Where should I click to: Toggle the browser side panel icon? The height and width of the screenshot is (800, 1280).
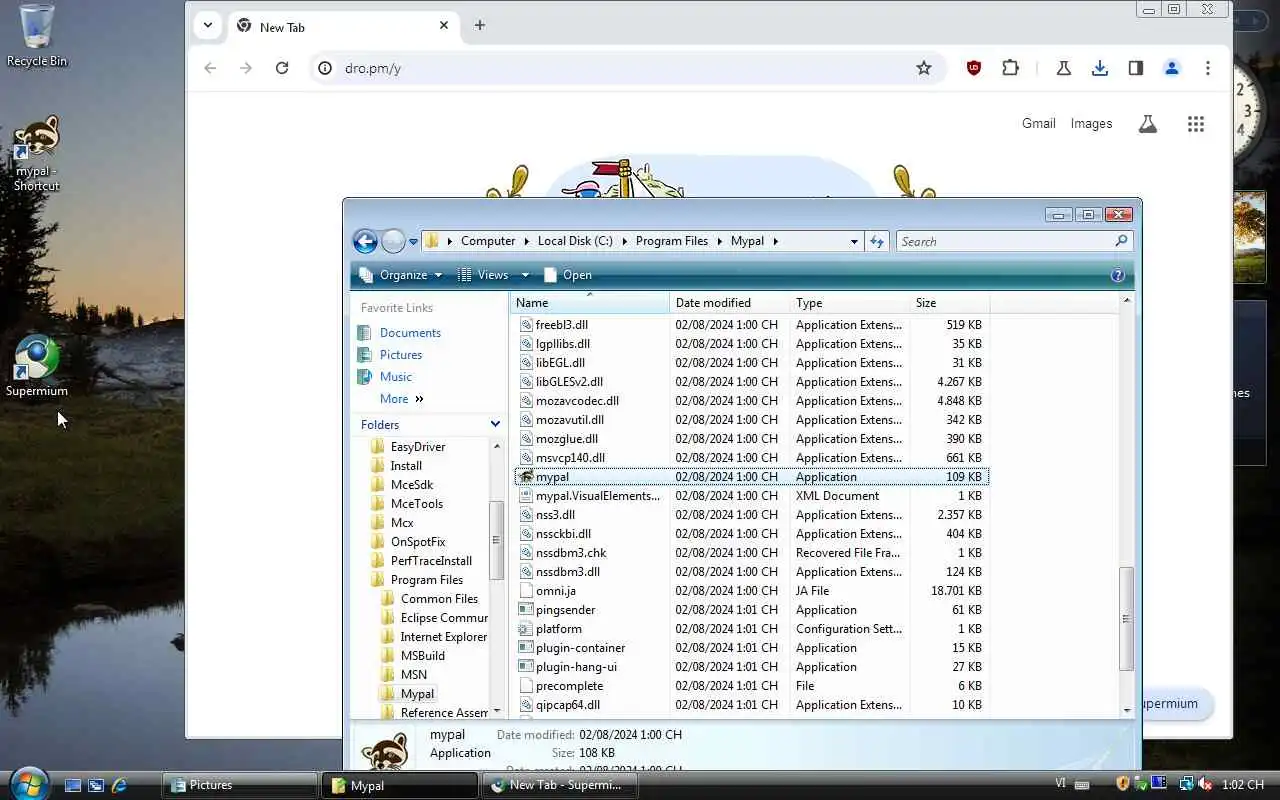point(1136,68)
